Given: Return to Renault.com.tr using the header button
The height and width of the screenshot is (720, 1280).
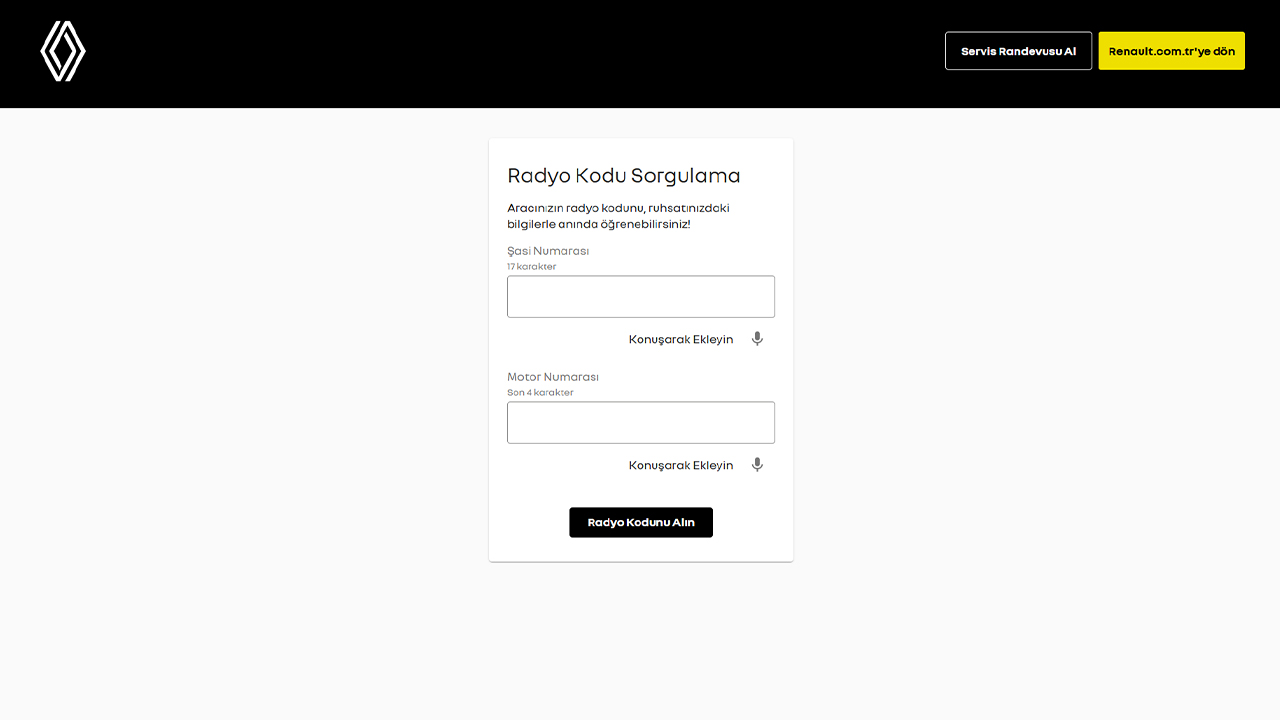Looking at the screenshot, I should coord(1171,50).
